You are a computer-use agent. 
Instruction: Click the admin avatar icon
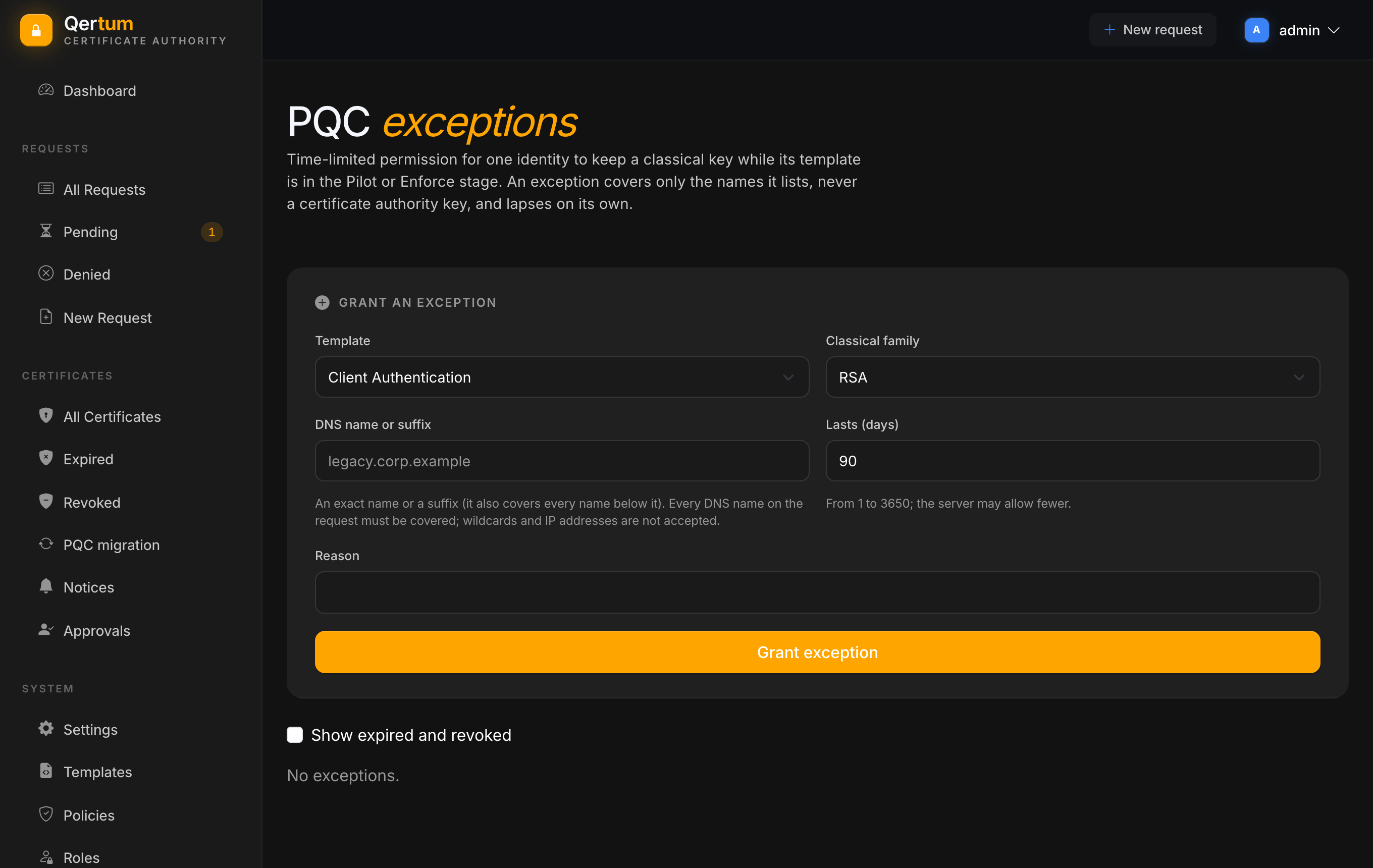tap(1256, 30)
